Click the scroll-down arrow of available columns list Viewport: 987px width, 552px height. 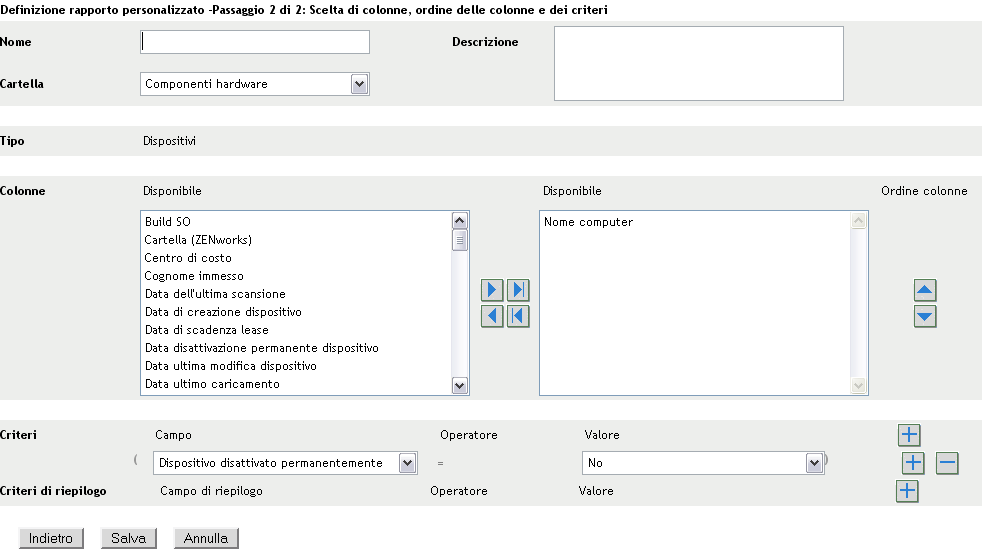460,385
